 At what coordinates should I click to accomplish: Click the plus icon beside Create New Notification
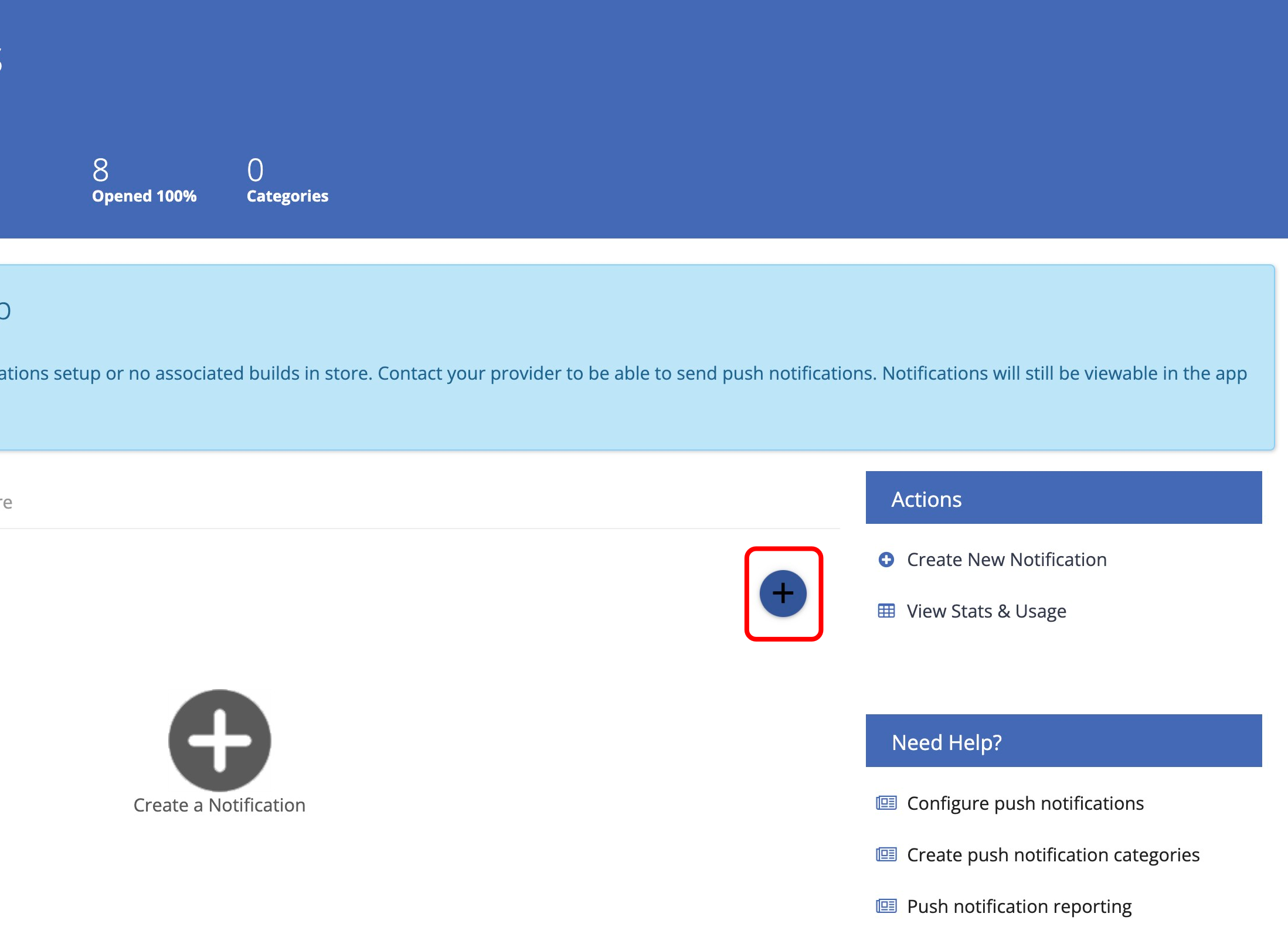click(x=886, y=560)
